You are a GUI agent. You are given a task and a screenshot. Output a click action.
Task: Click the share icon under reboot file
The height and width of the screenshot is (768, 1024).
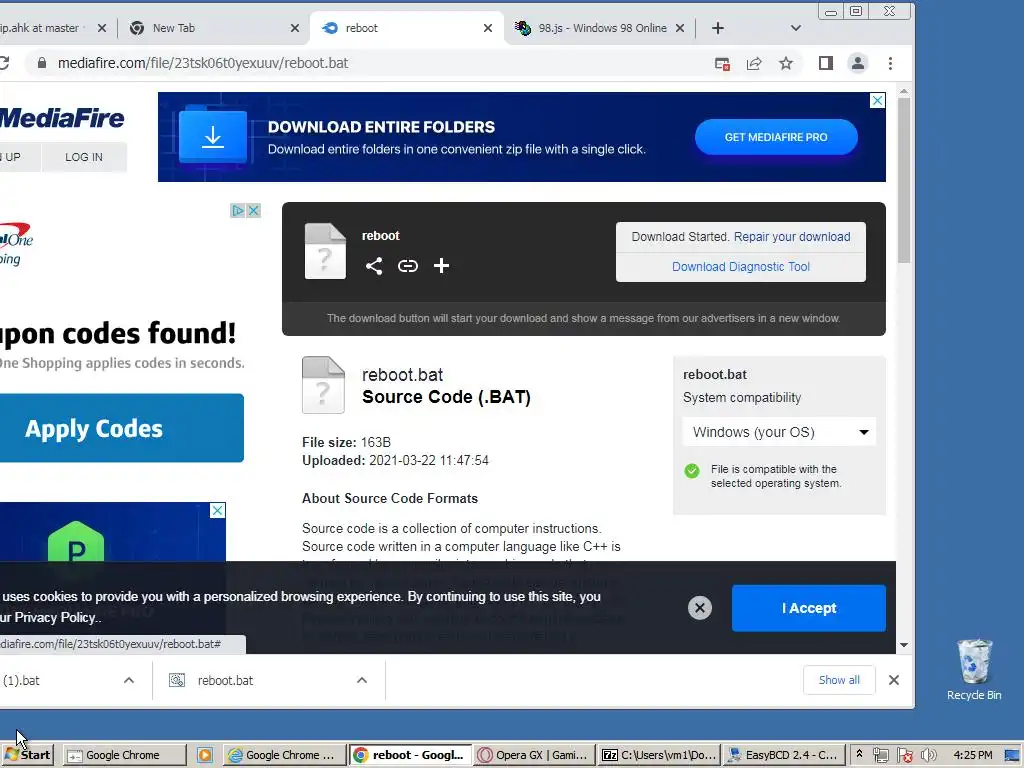click(x=374, y=266)
